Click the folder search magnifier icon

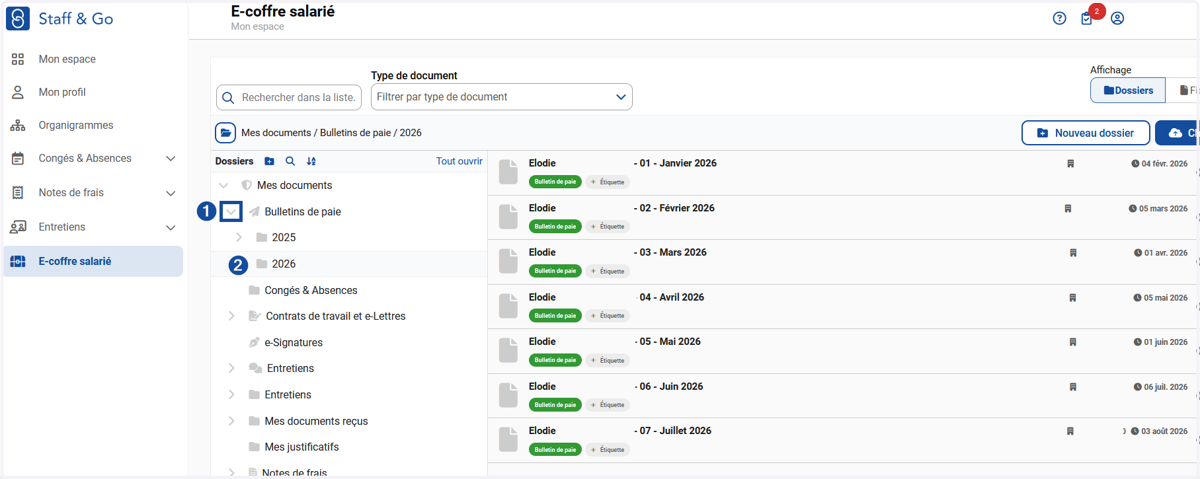pos(290,161)
